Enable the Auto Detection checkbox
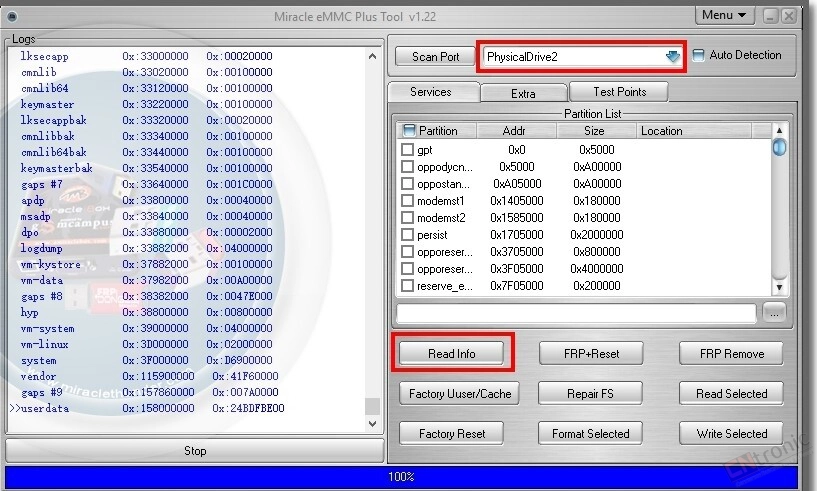Image resolution: width=817 pixels, height=491 pixels. (x=699, y=56)
